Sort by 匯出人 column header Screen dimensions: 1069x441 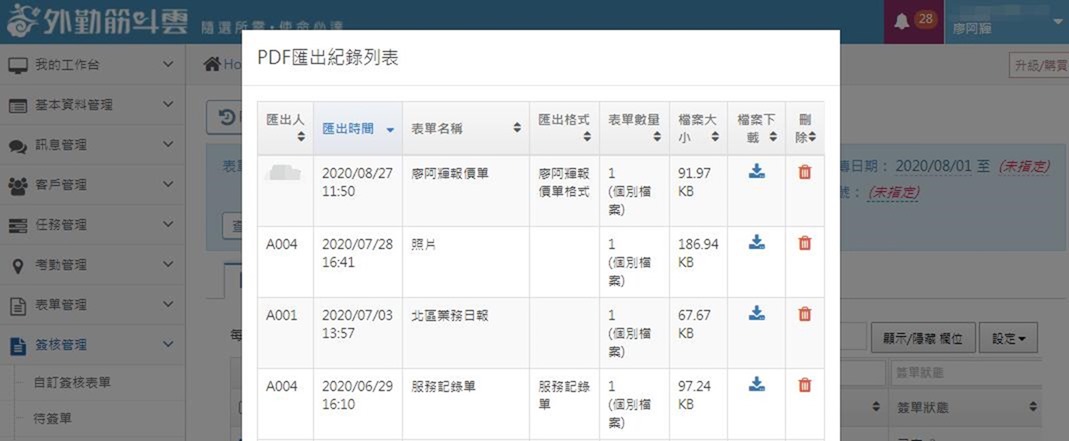pyautogui.click(x=284, y=127)
